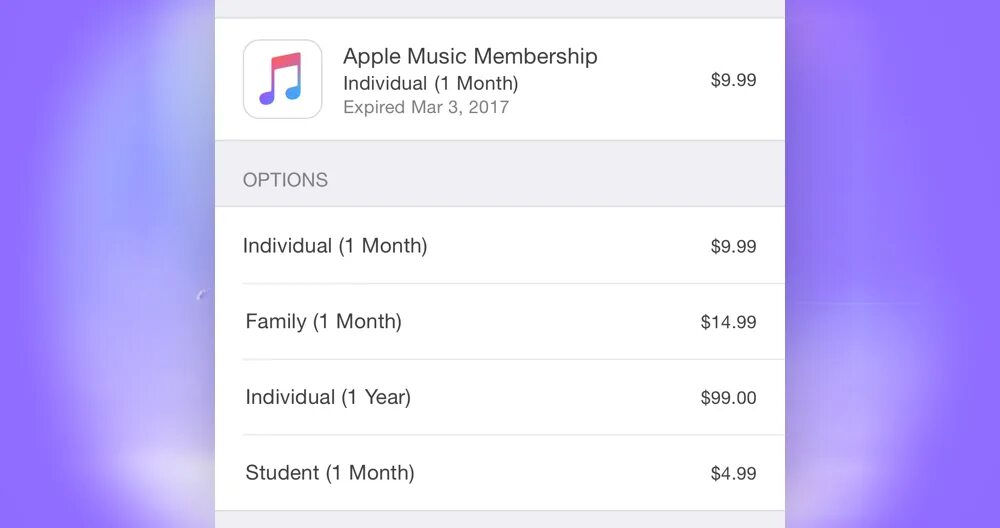Tap the $99.00 yearly price
Screen dimensions: 1000x528
tap(728, 398)
